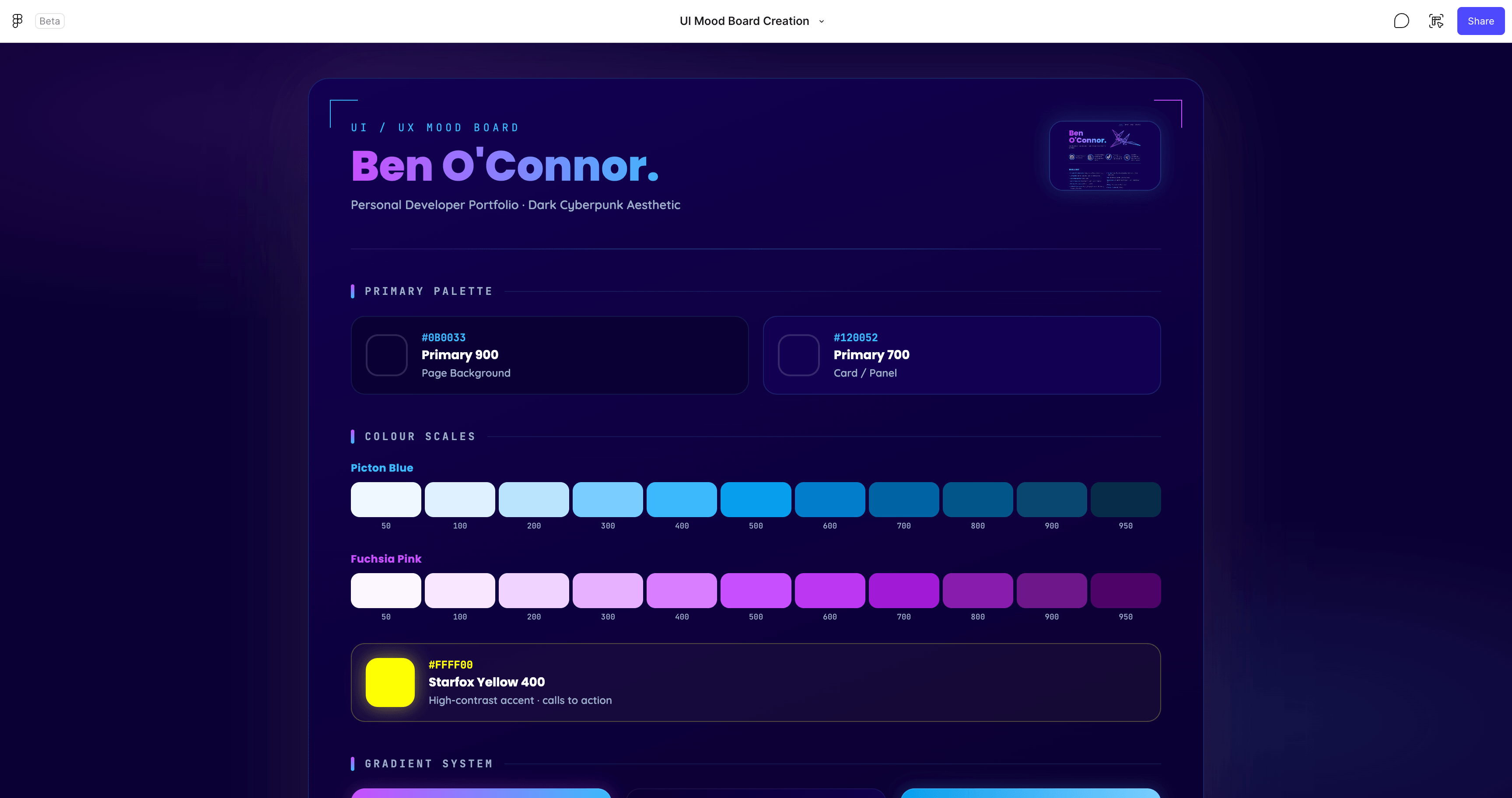The image size is (1512, 798).
Task: Click the COLOUR SCALES section heading
Action: point(420,437)
